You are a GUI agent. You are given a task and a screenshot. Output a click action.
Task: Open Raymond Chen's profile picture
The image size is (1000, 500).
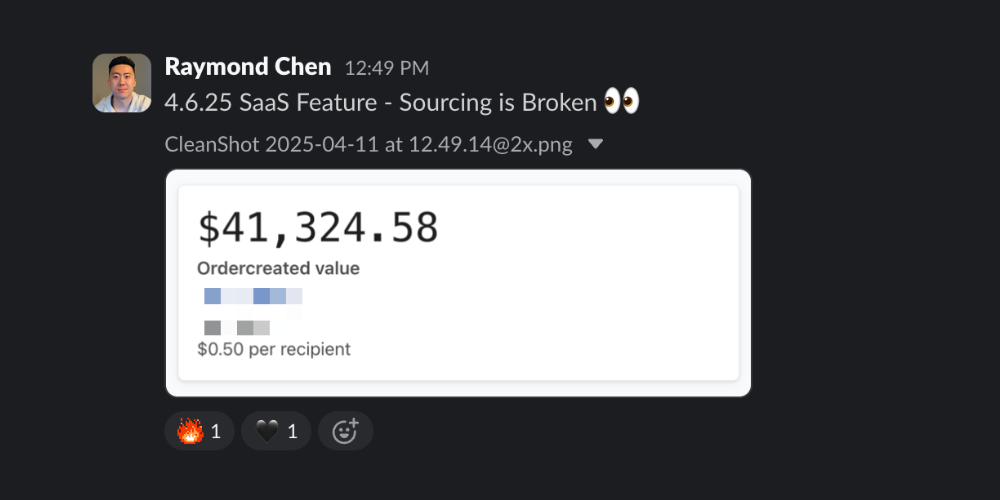tap(122, 83)
